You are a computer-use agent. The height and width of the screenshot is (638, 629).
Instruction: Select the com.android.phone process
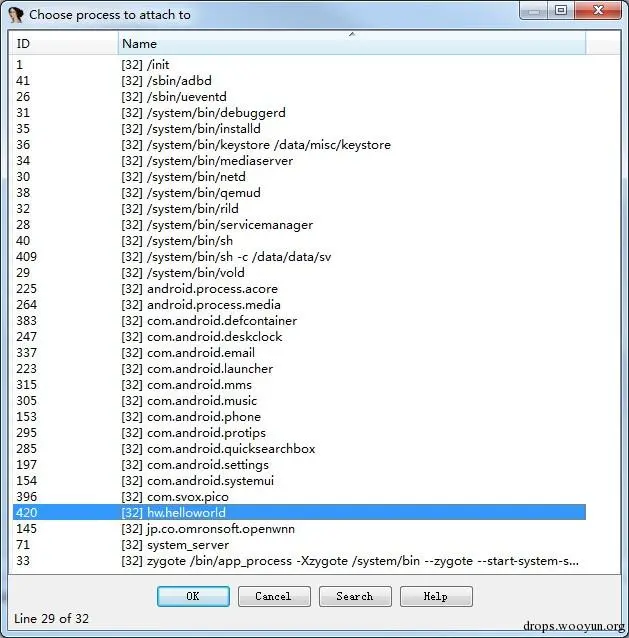[x=299, y=417]
